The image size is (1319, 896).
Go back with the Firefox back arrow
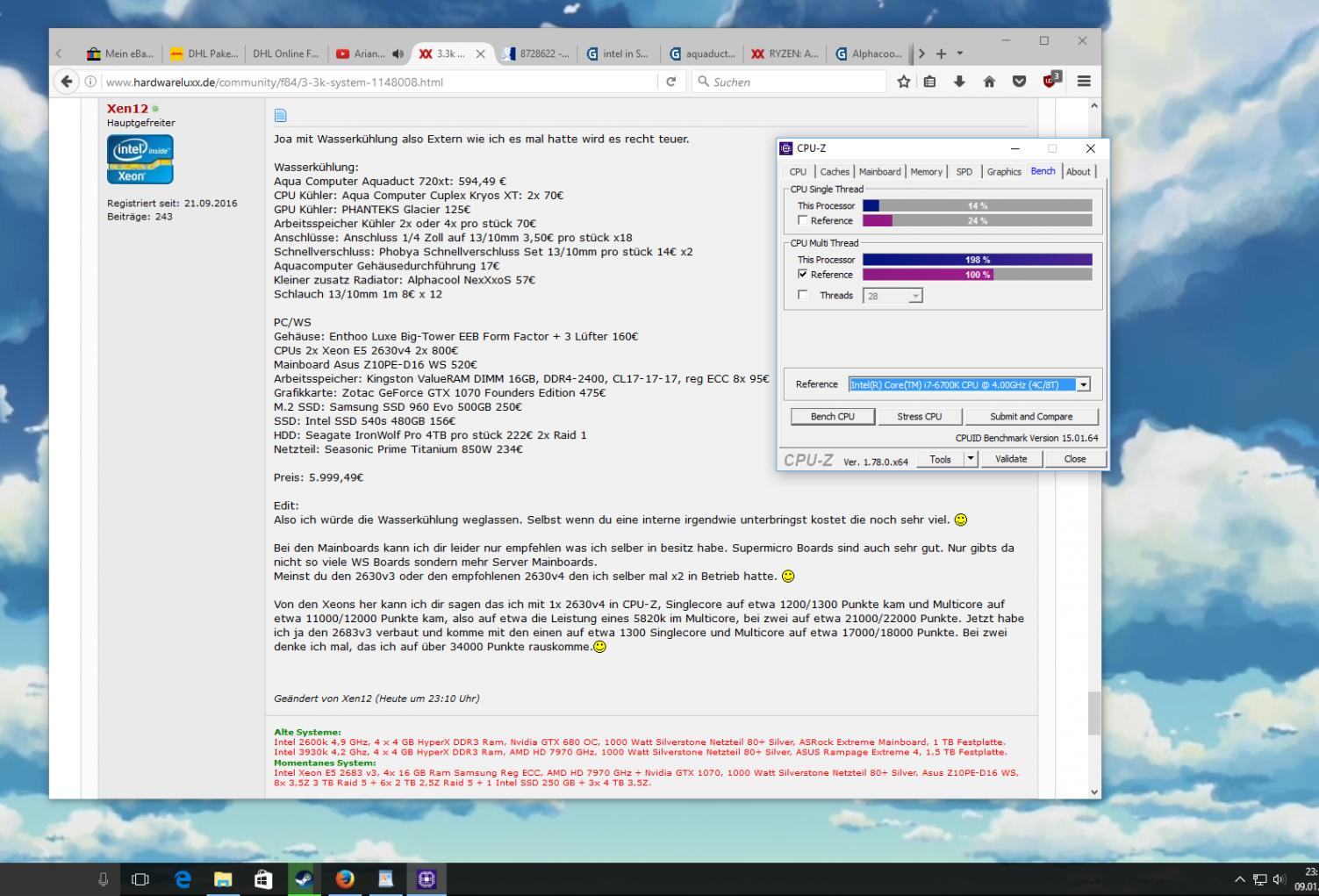point(67,82)
